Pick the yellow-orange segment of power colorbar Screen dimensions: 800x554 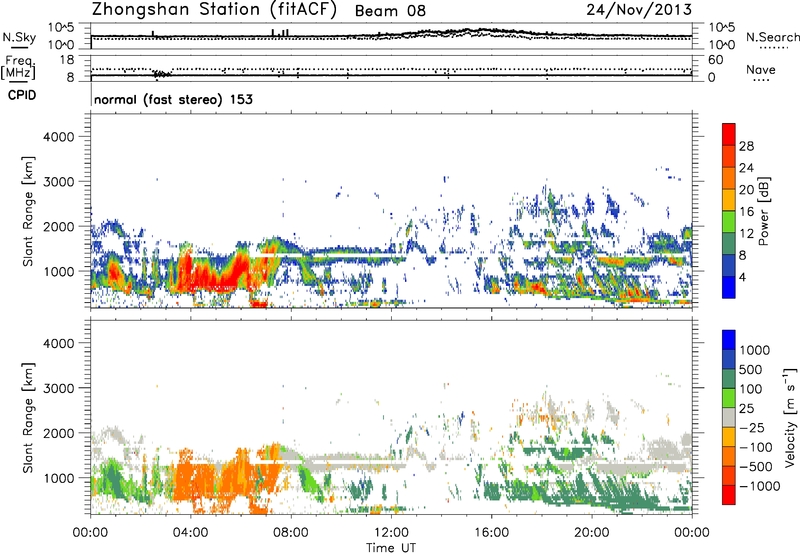click(729, 200)
